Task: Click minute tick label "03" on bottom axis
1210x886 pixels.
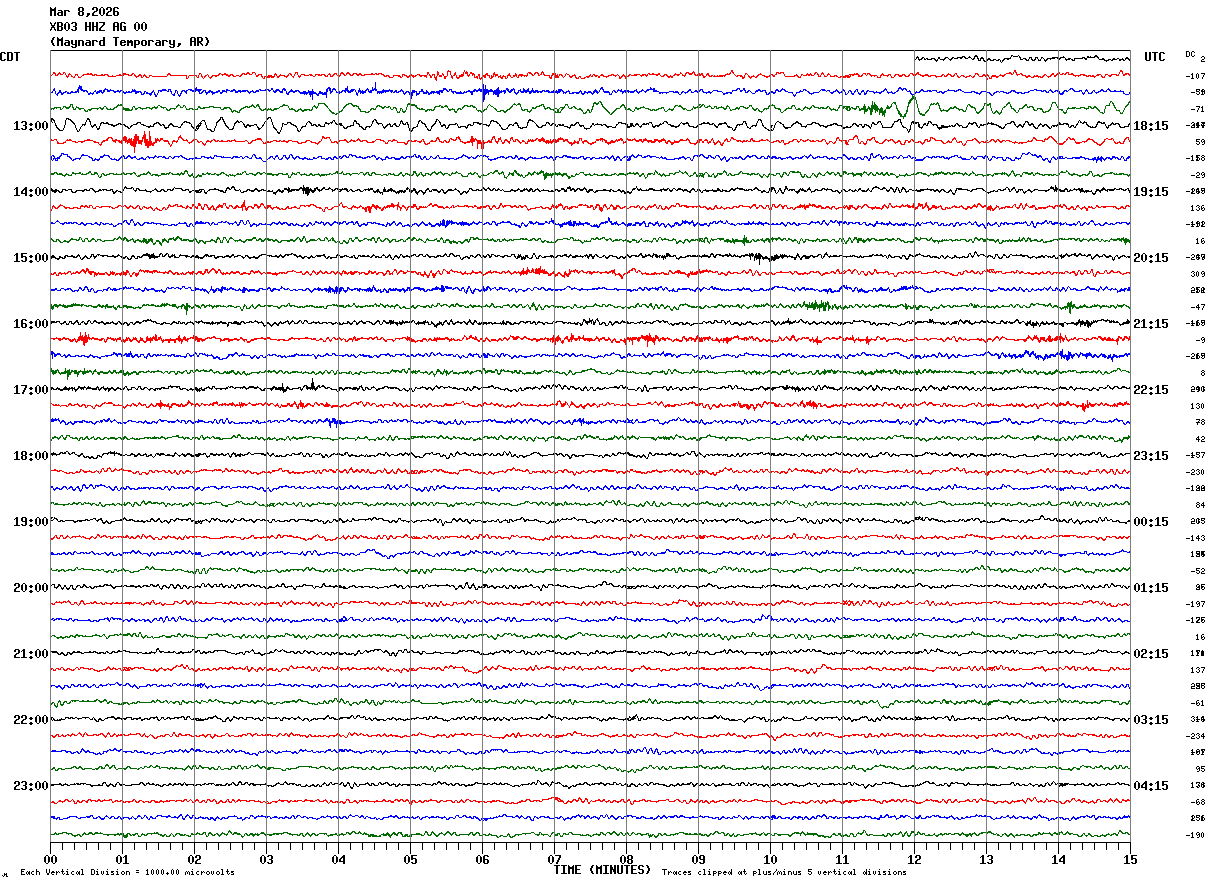Action: 266,859
